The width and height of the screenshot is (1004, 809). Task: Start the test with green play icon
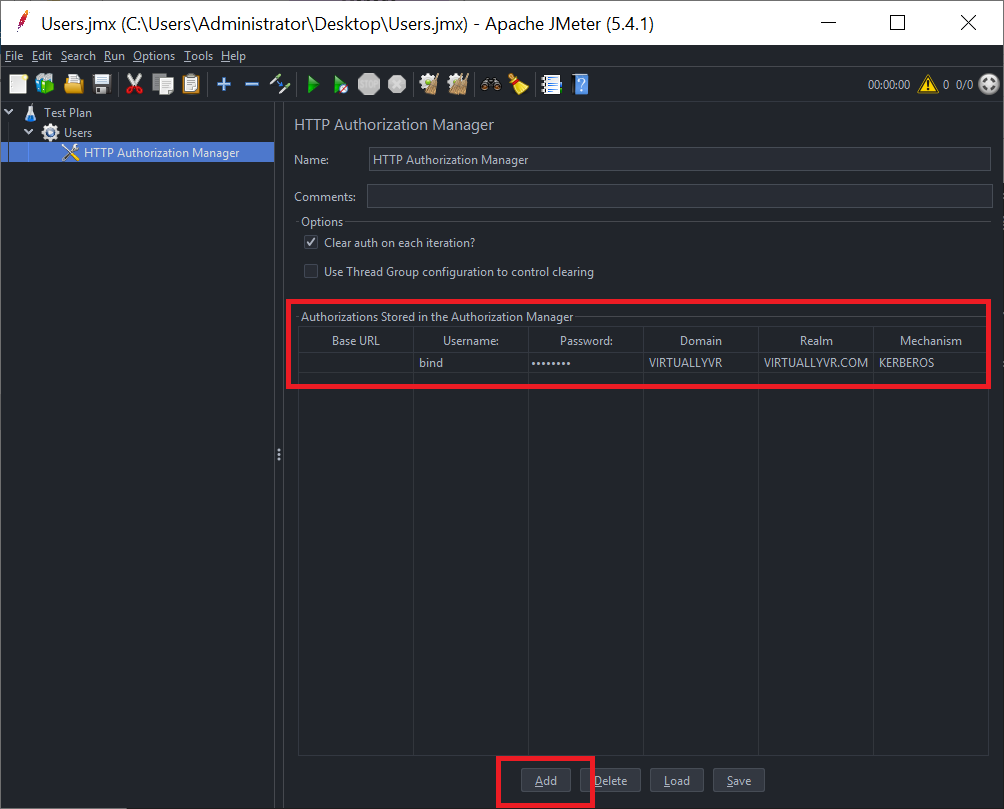point(312,84)
